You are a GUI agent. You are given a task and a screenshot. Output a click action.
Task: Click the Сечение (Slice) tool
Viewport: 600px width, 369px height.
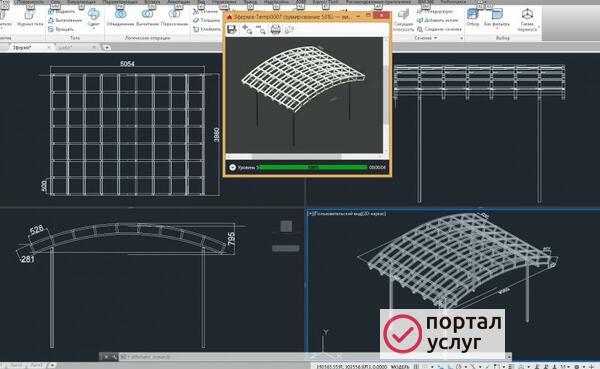point(206,11)
